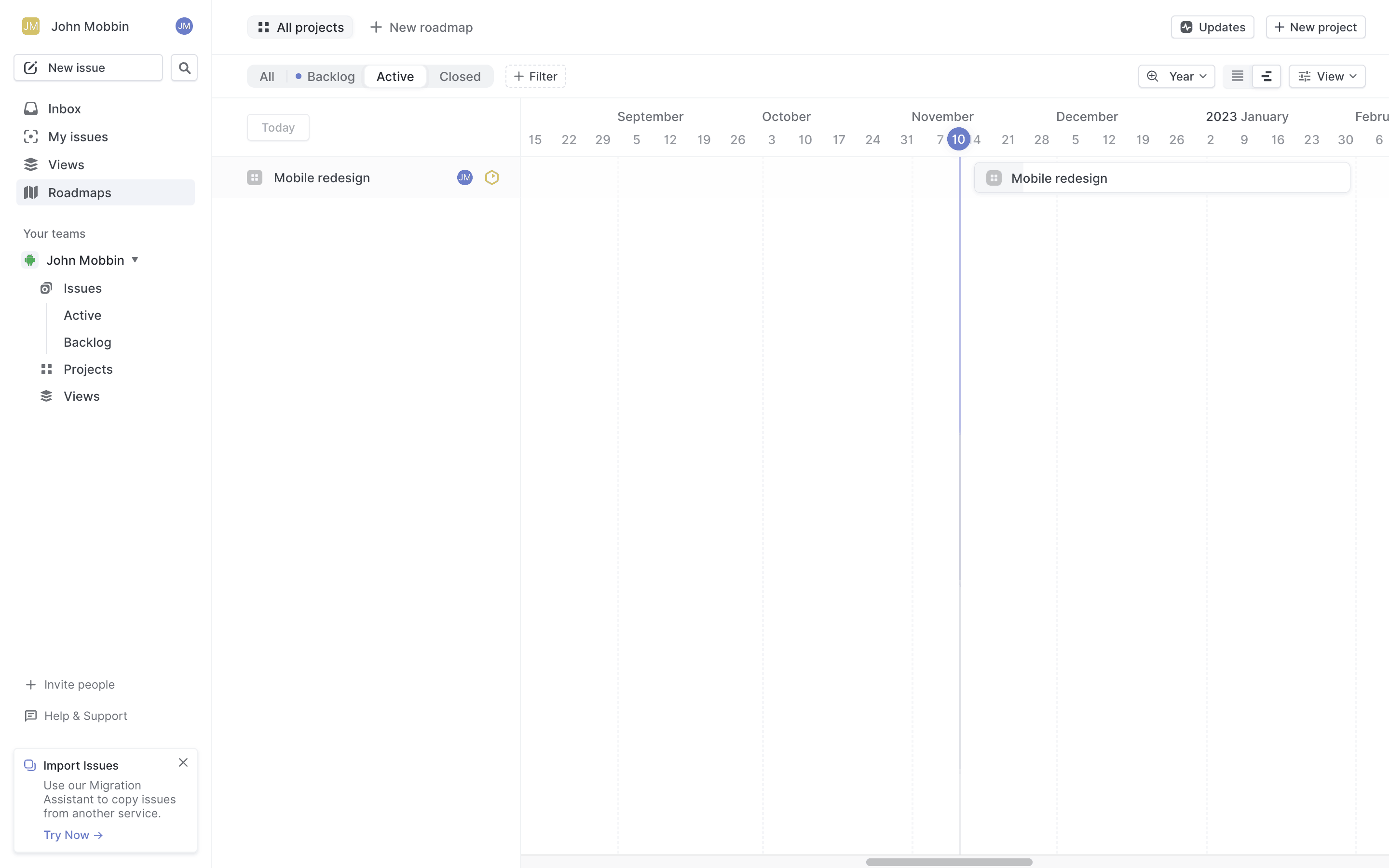
Task: Click the JM project lead avatar on the Mobile redesign row
Action: click(464, 177)
